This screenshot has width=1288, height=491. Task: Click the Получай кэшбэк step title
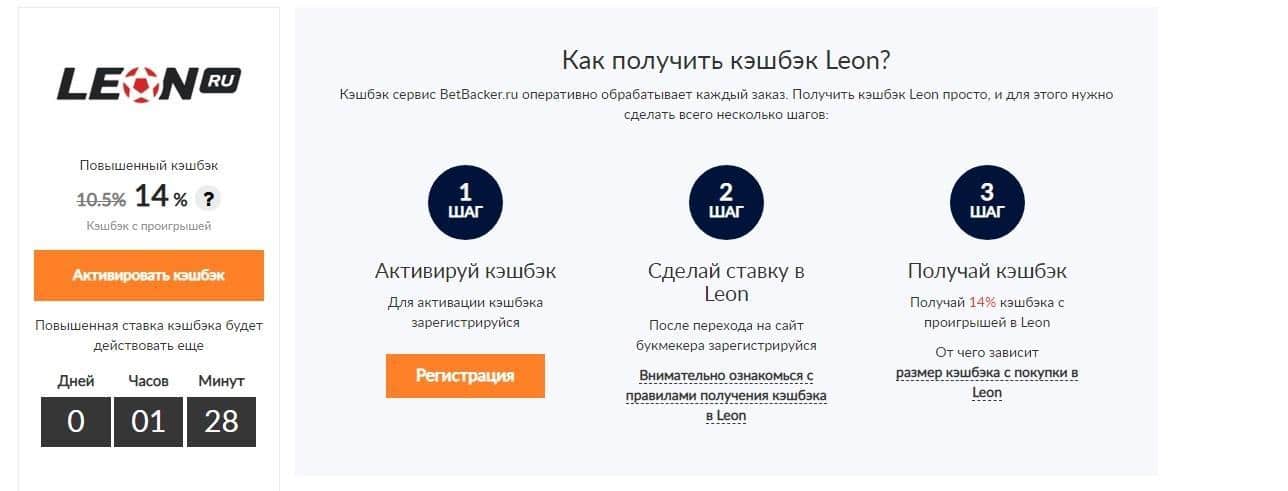pos(987,271)
